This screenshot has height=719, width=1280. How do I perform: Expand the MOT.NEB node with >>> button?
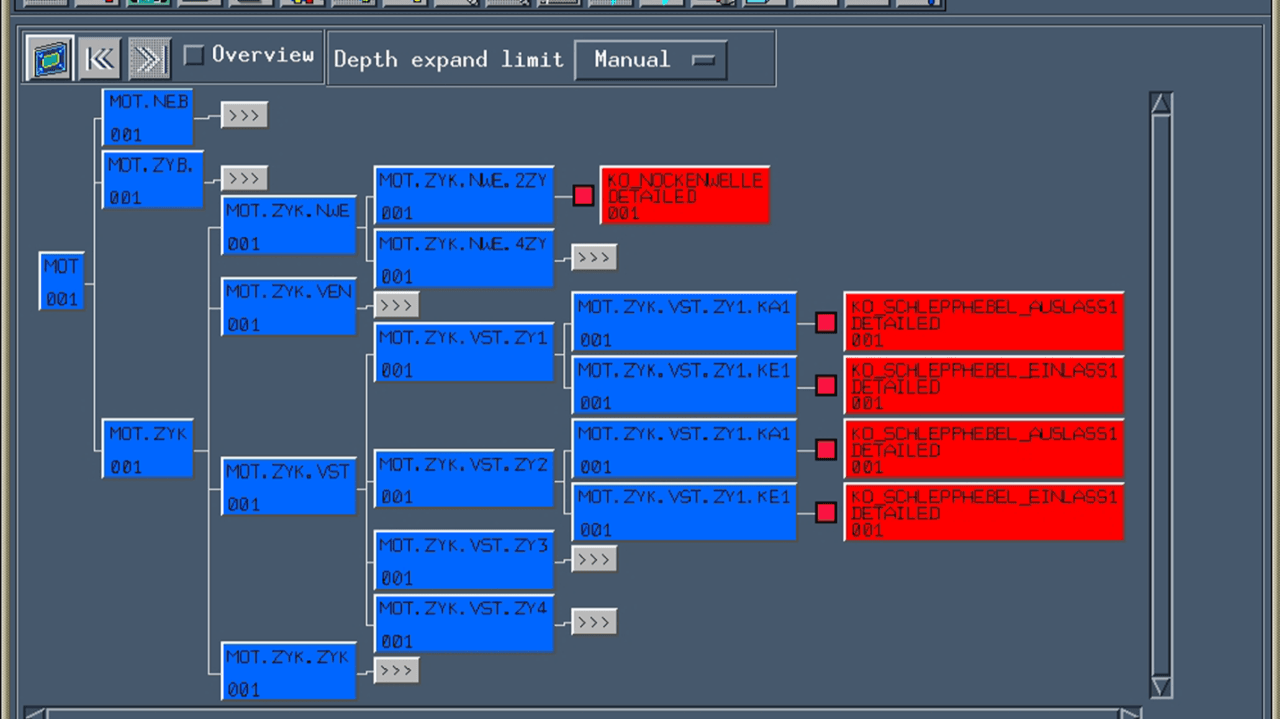[x=244, y=115]
